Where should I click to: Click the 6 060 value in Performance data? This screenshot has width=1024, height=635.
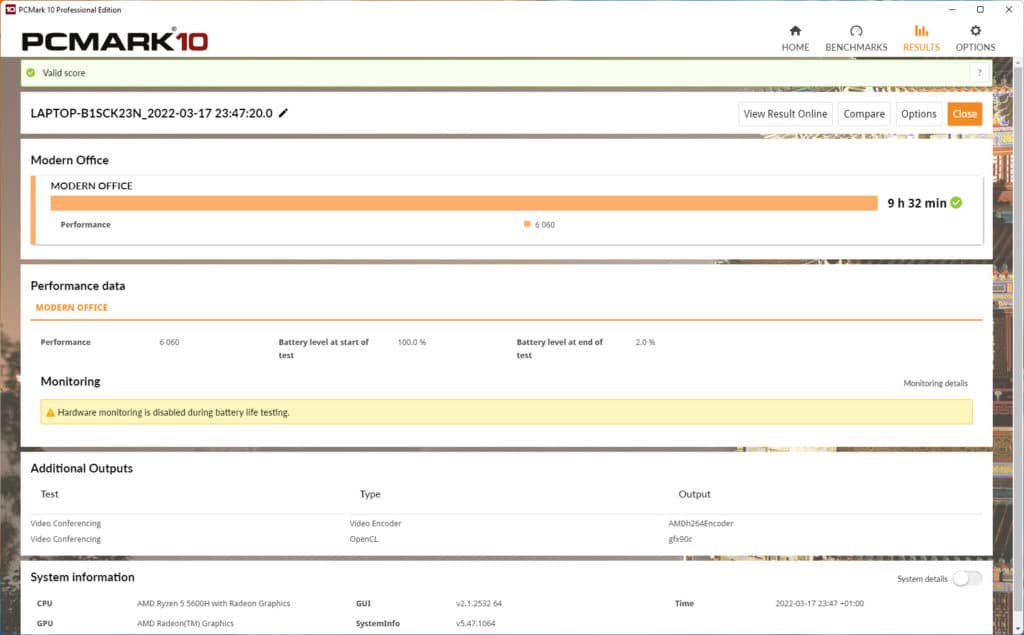point(169,342)
